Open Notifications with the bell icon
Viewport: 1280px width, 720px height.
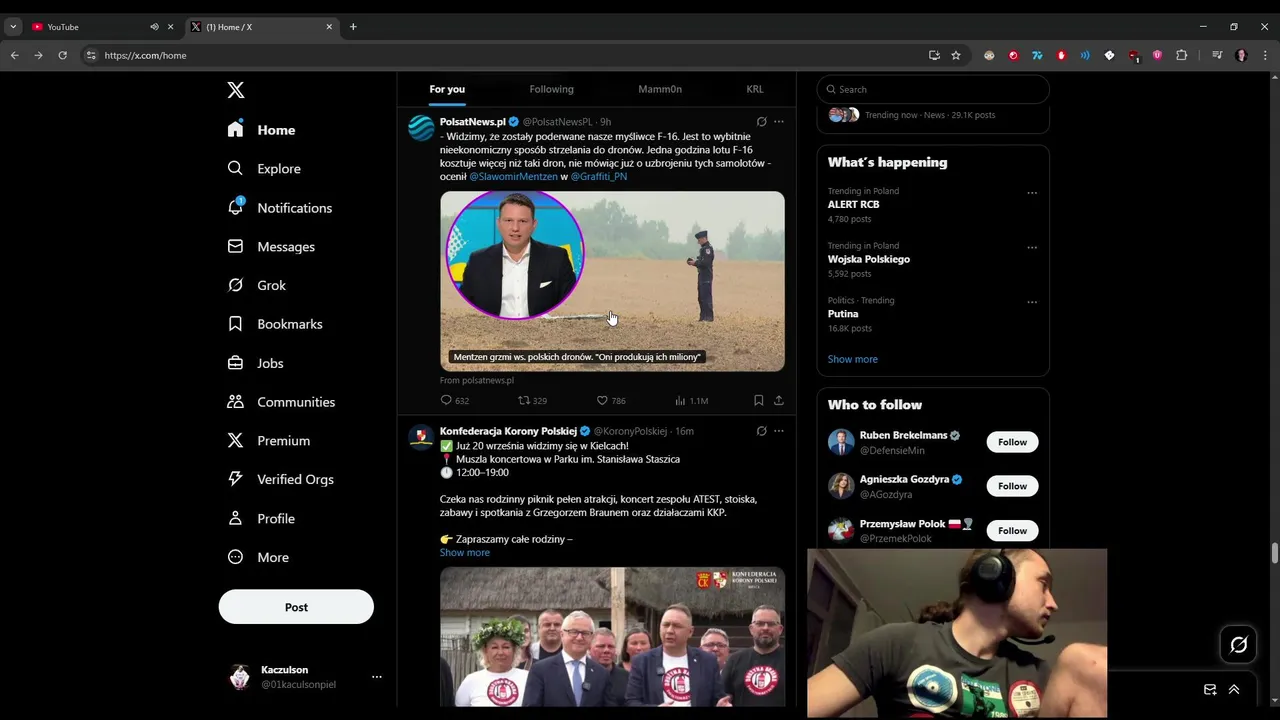279,208
